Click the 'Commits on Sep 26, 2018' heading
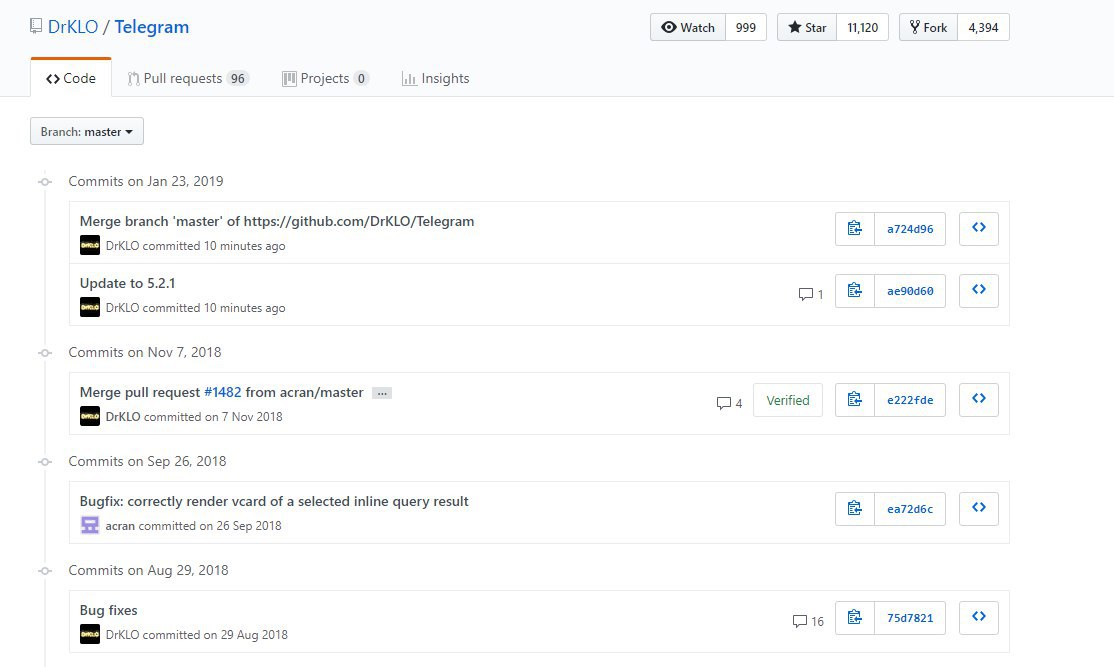The height and width of the screenshot is (667, 1114). click(x=147, y=461)
